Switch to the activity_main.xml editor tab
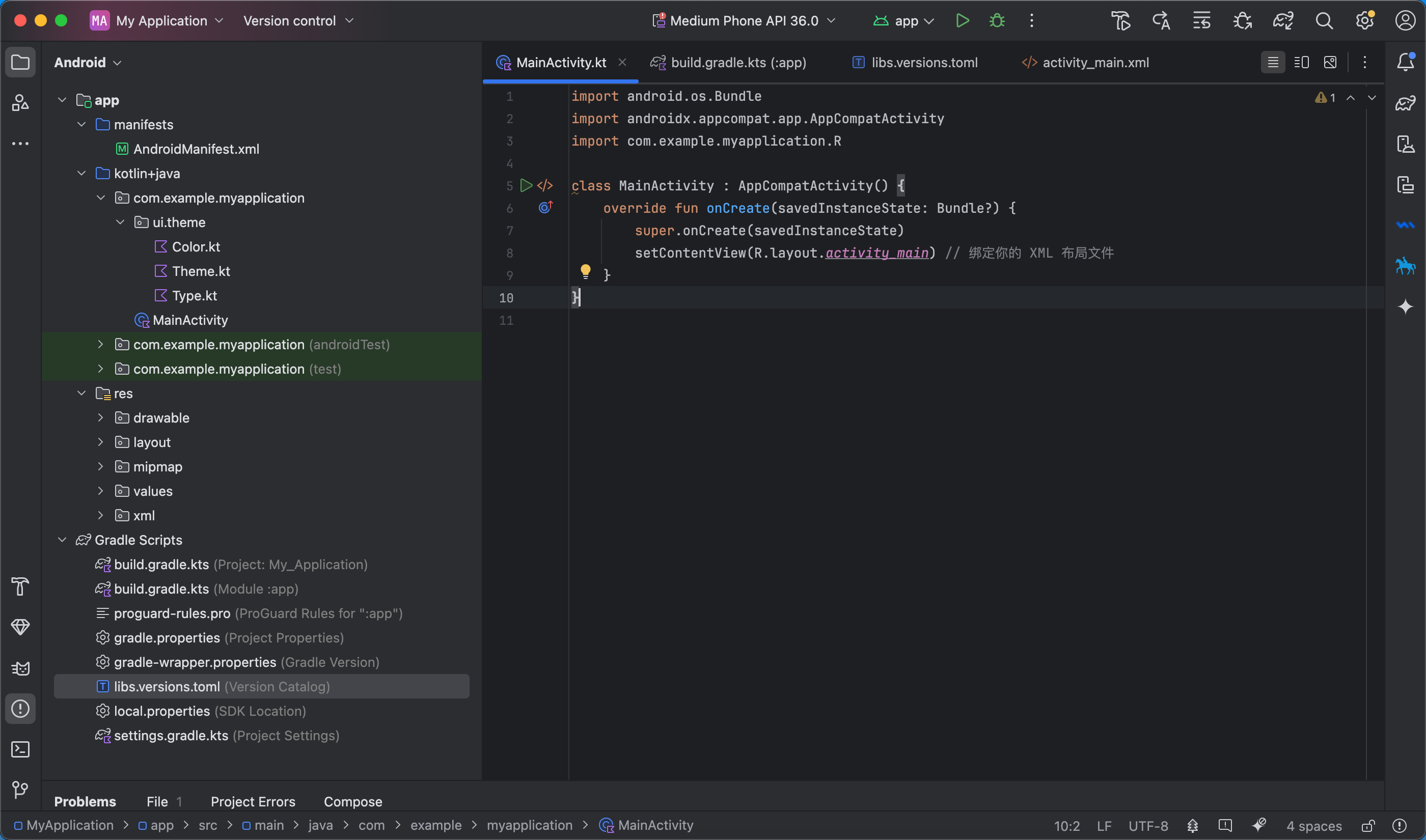The width and height of the screenshot is (1426, 840). pos(1095,62)
